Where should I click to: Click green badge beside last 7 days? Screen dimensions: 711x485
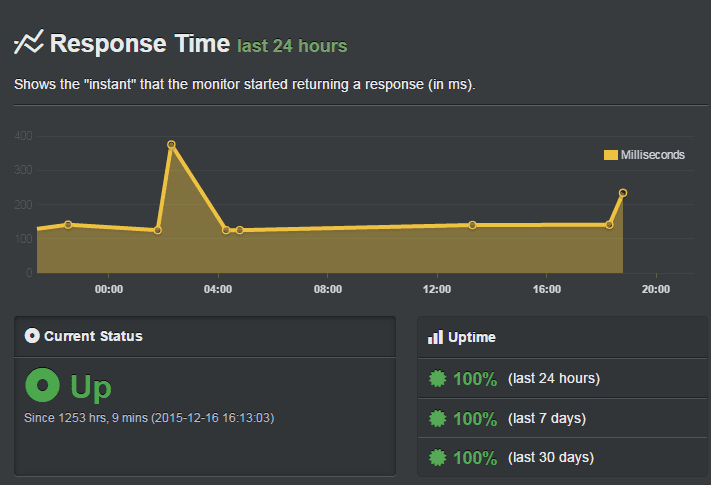coord(437,418)
